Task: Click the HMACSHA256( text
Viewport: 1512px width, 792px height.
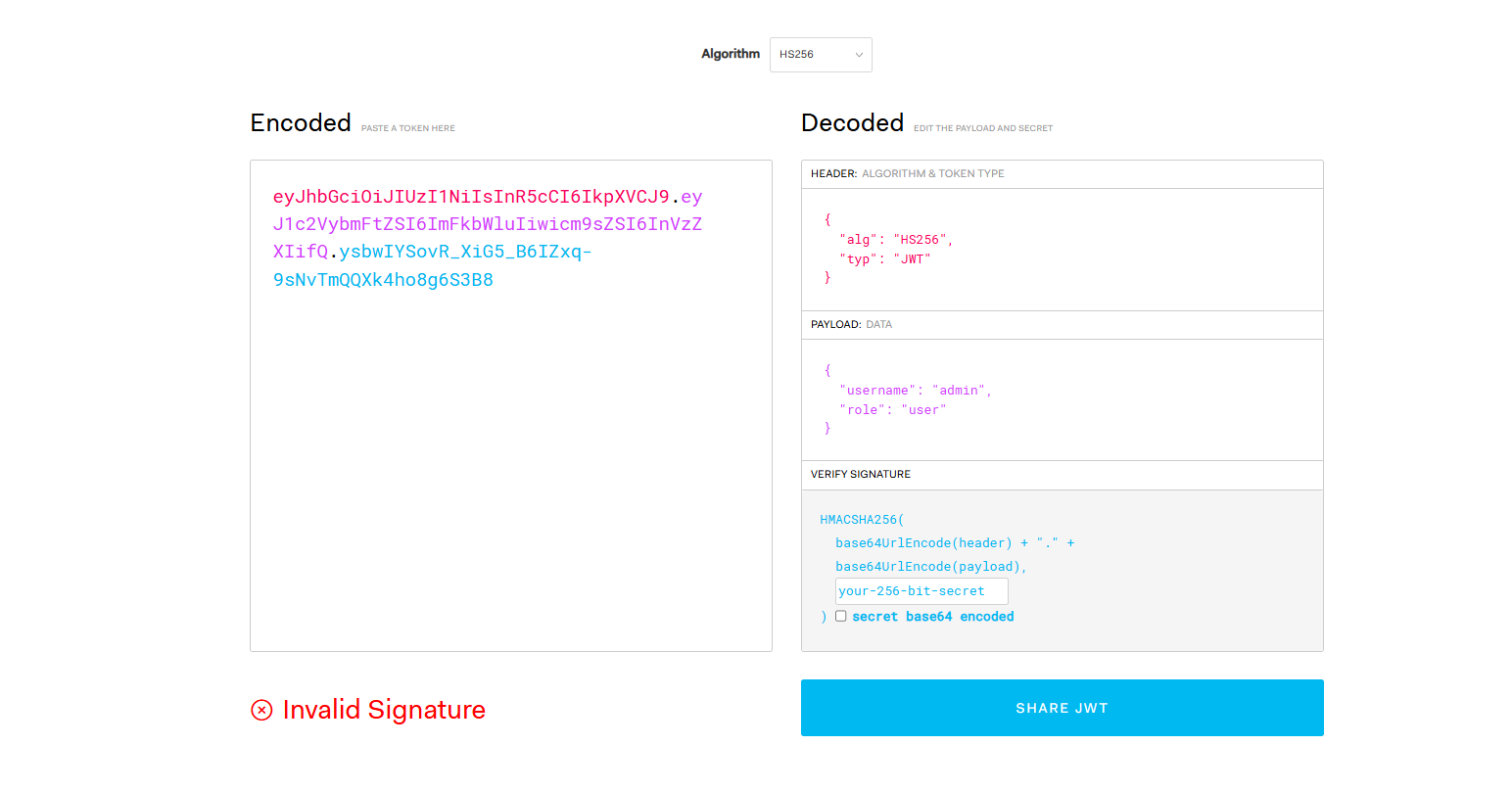Action: coord(863,520)
